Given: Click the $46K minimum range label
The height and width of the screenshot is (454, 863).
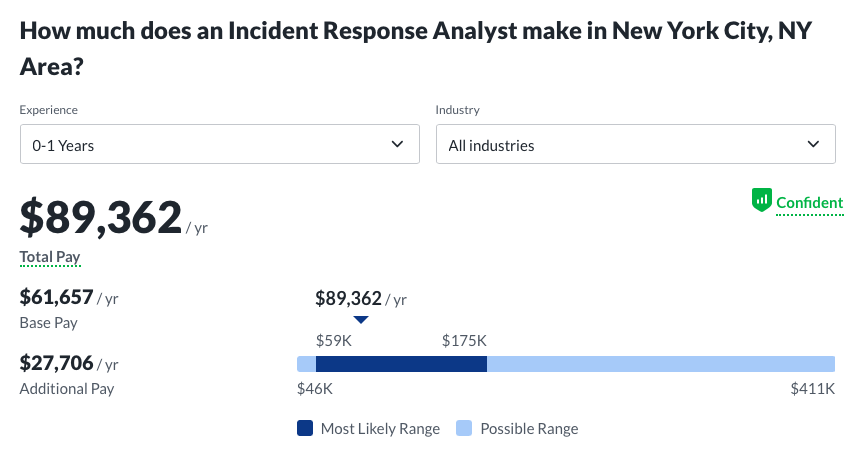Looking at the screenshot, I should pos(315,388).
